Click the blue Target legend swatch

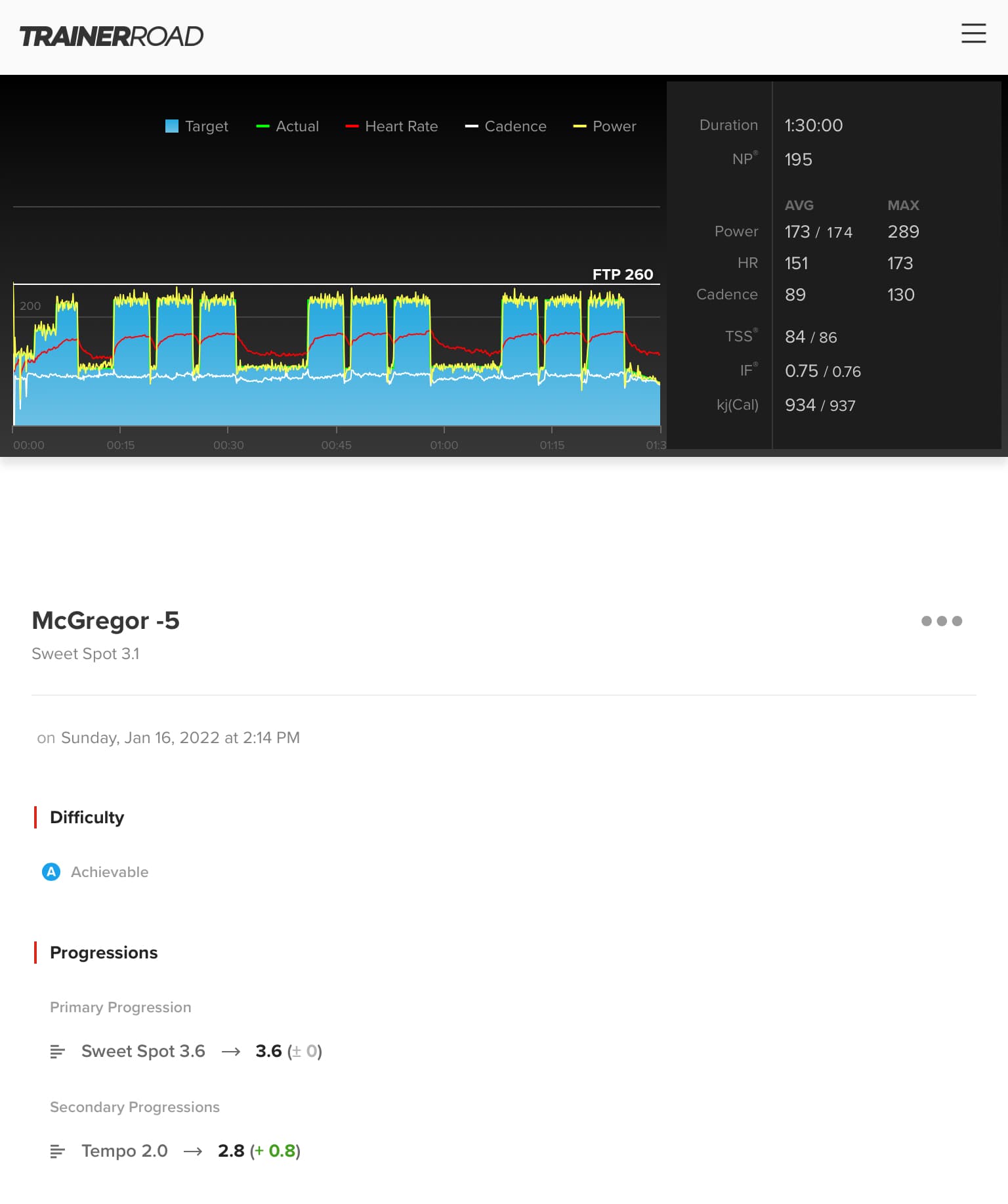172,126
